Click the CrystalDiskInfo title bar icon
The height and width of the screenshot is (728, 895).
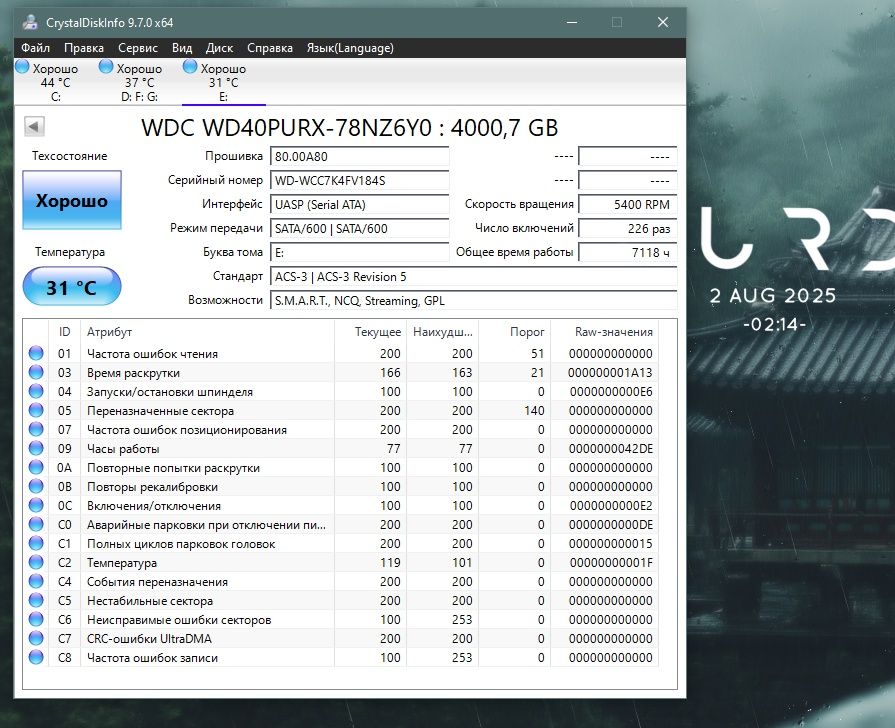[30, 22]
